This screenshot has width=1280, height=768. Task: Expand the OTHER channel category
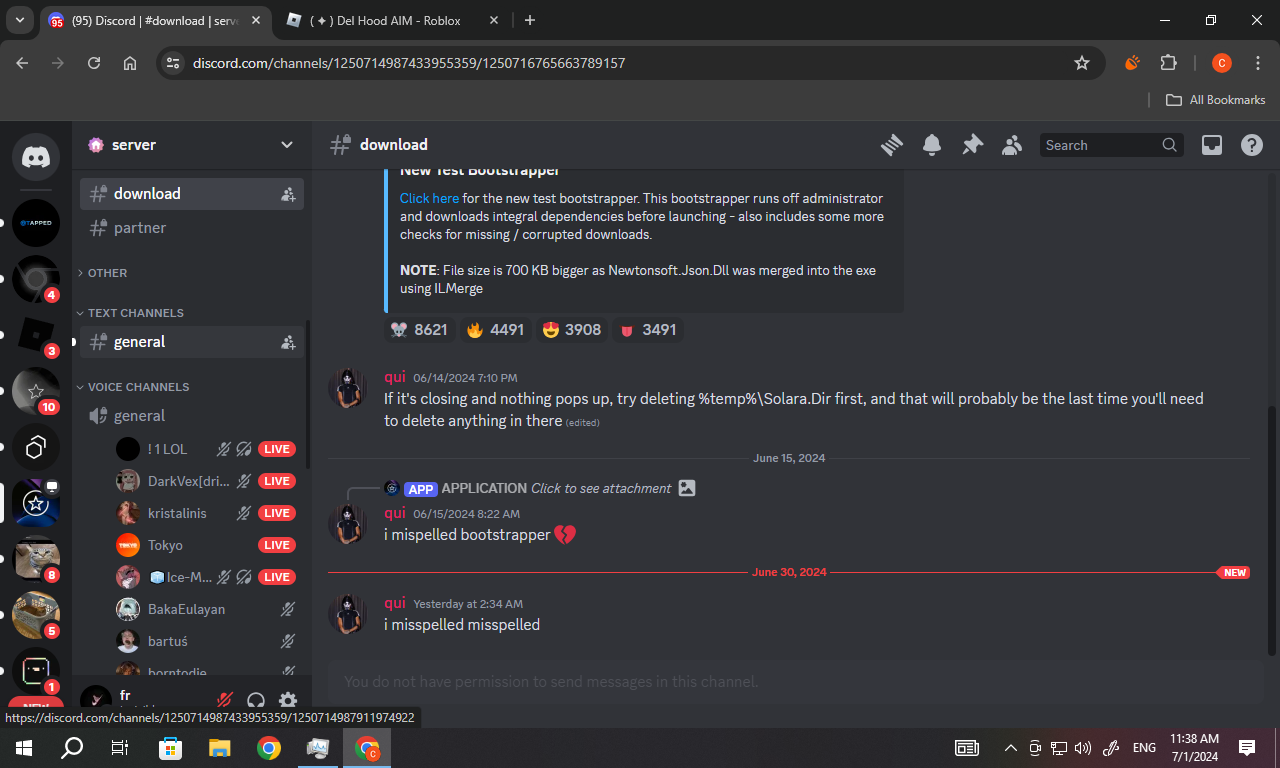coord(107,273)
